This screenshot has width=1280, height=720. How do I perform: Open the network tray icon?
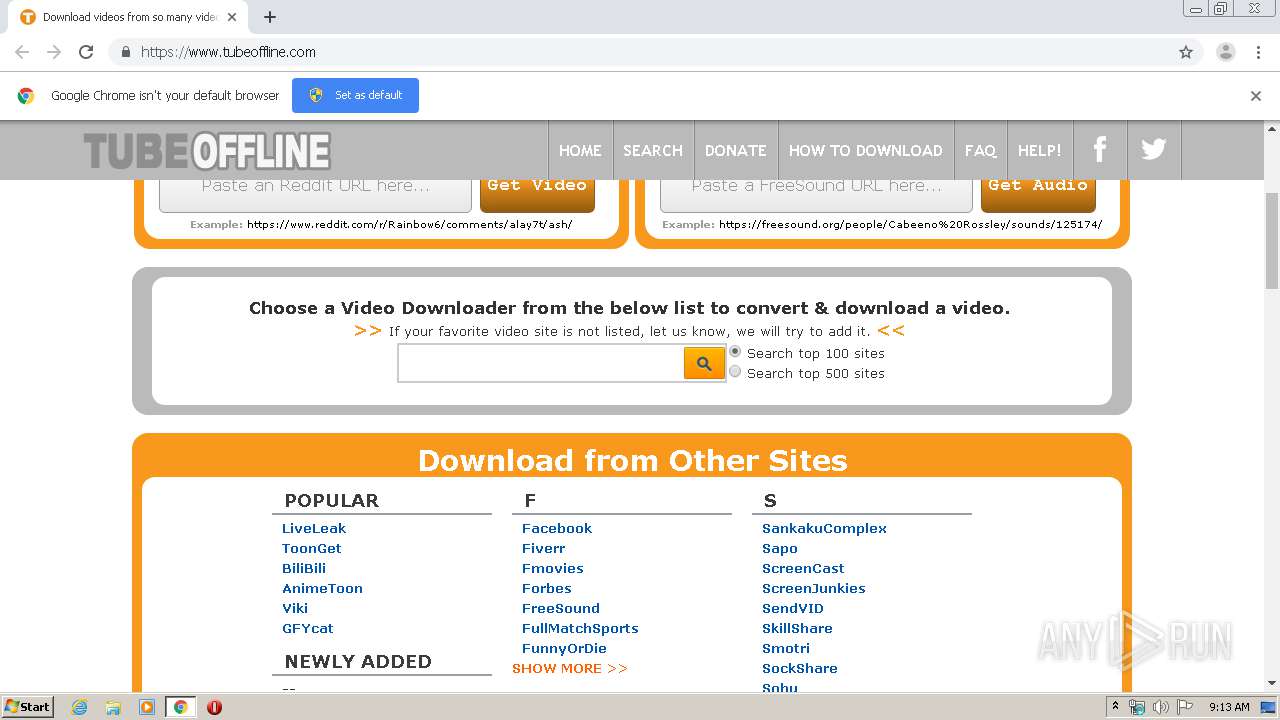point(1137,707)
